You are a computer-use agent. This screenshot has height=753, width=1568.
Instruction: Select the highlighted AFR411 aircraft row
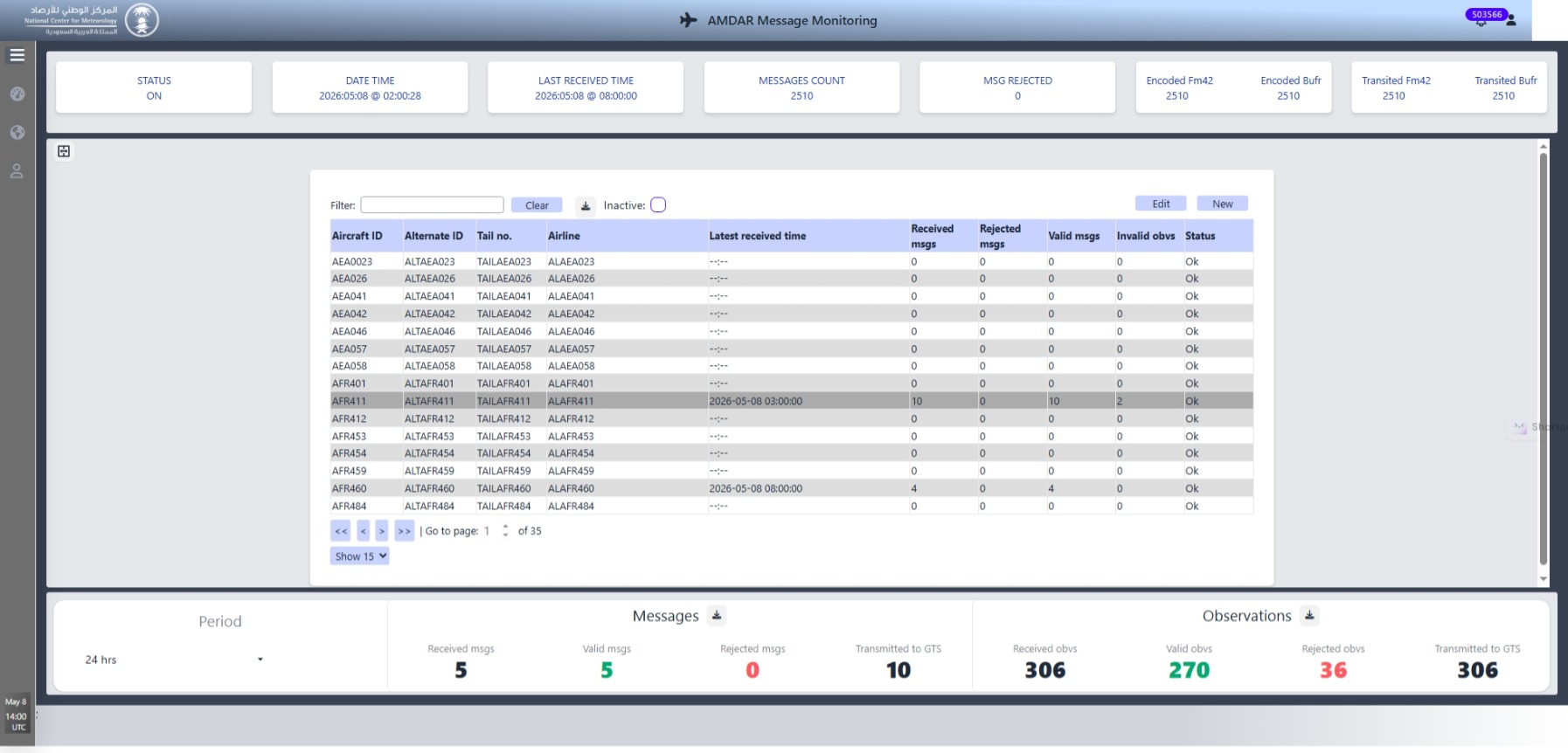[791, 401]
